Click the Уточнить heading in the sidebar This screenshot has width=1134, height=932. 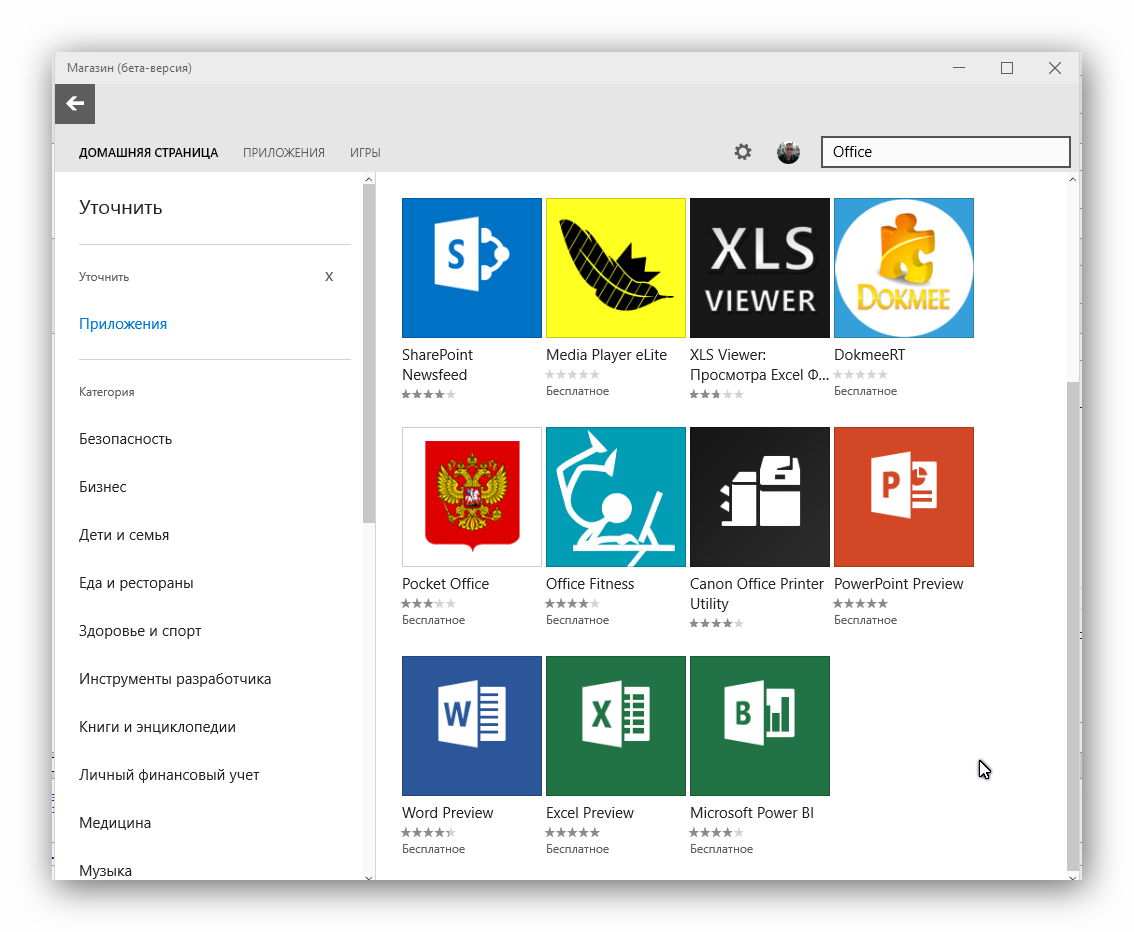121,208
